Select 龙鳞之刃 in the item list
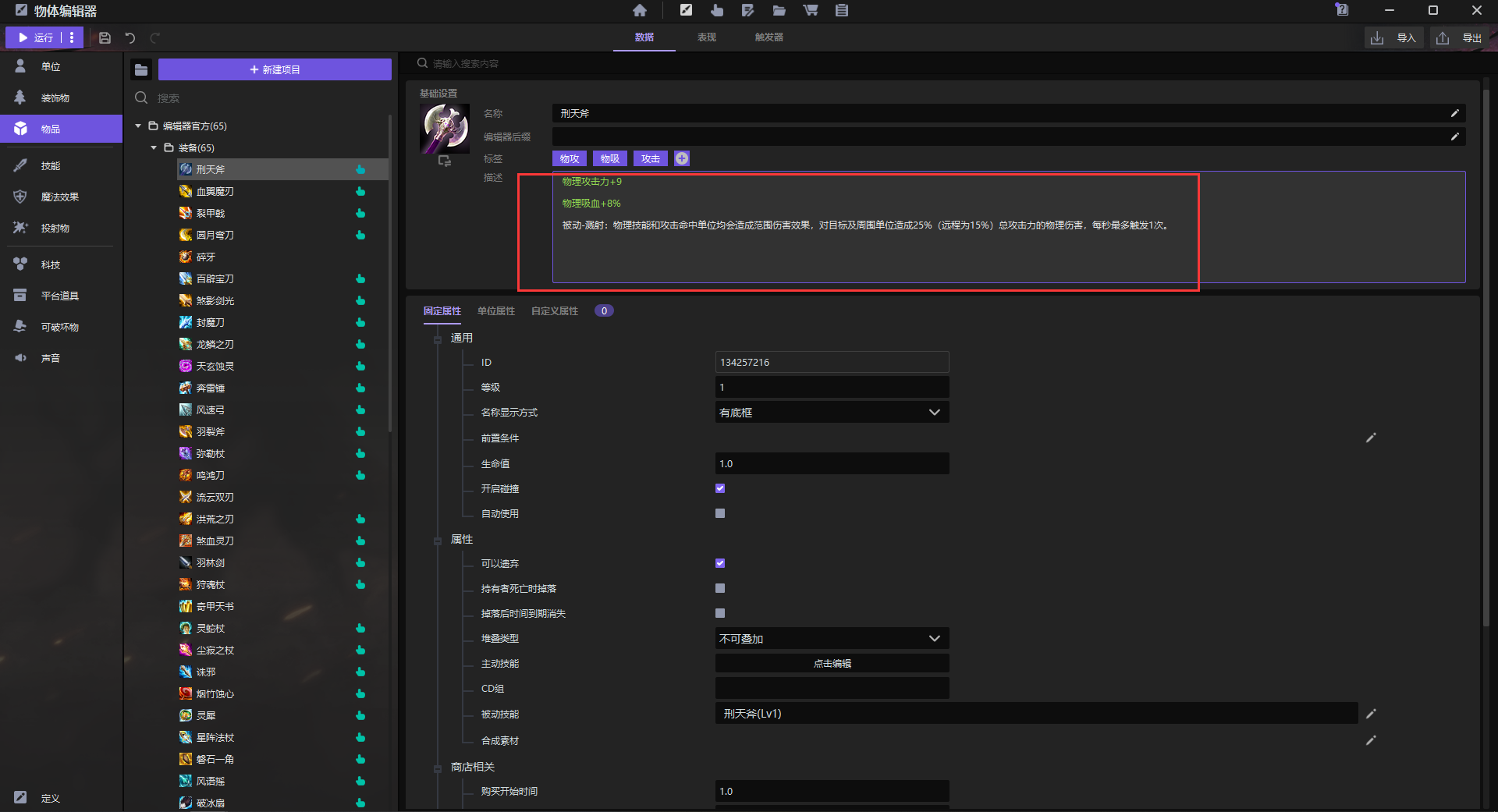Image resolution: width=1498 pixels, height=812 pixels. (215, 344)
